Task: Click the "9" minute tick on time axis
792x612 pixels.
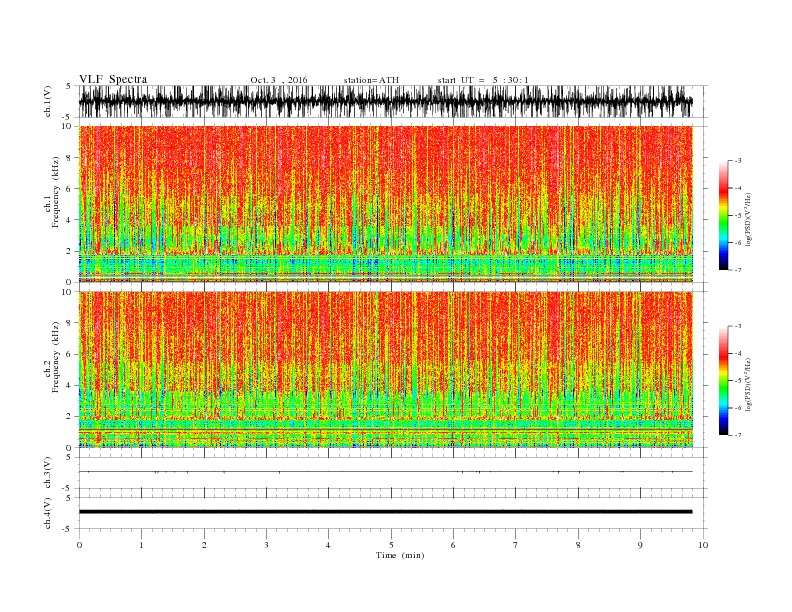Action: [x=640, y=545]
